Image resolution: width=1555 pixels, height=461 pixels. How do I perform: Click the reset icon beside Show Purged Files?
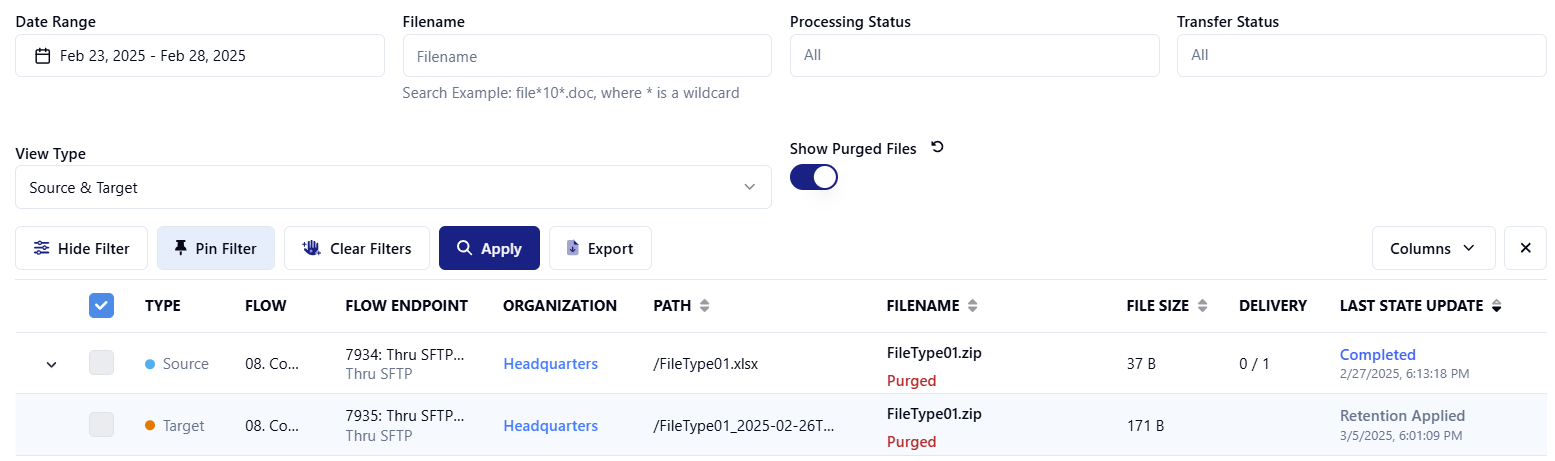pyautogui.click(x=937, y=148)
